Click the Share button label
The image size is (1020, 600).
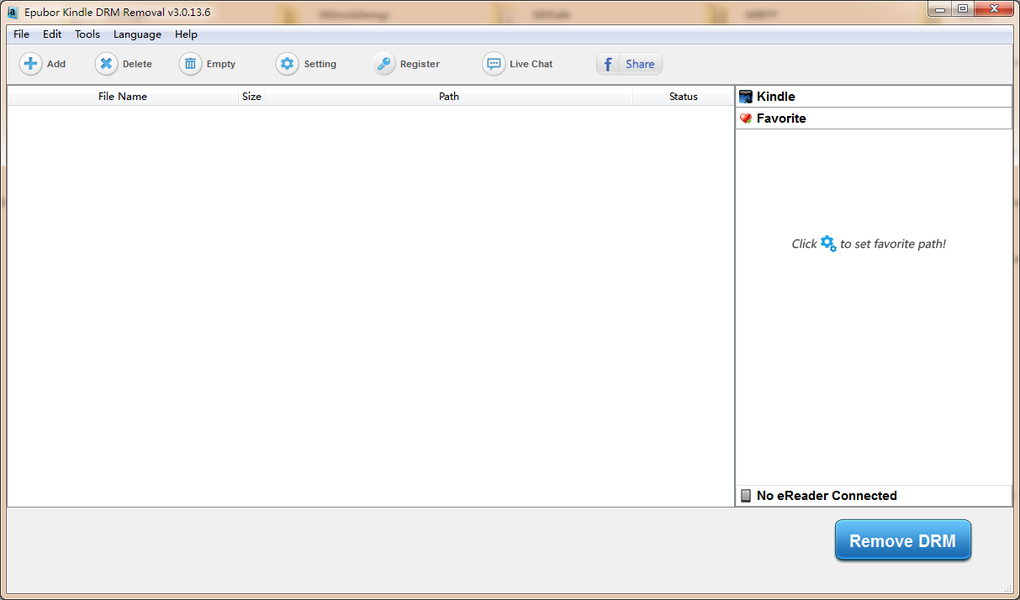640,64
